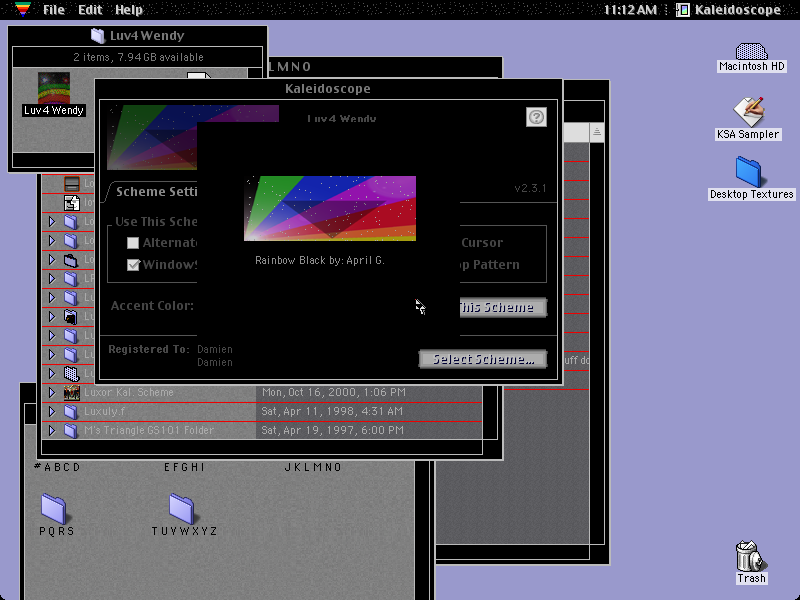Image resolution: width=800 pixels, height=600 pixels.
Task: Click the date 'Sat, Apr 19, 1997, 6:00 PM'
Action: pyautogui.click(x=333, y=430)
